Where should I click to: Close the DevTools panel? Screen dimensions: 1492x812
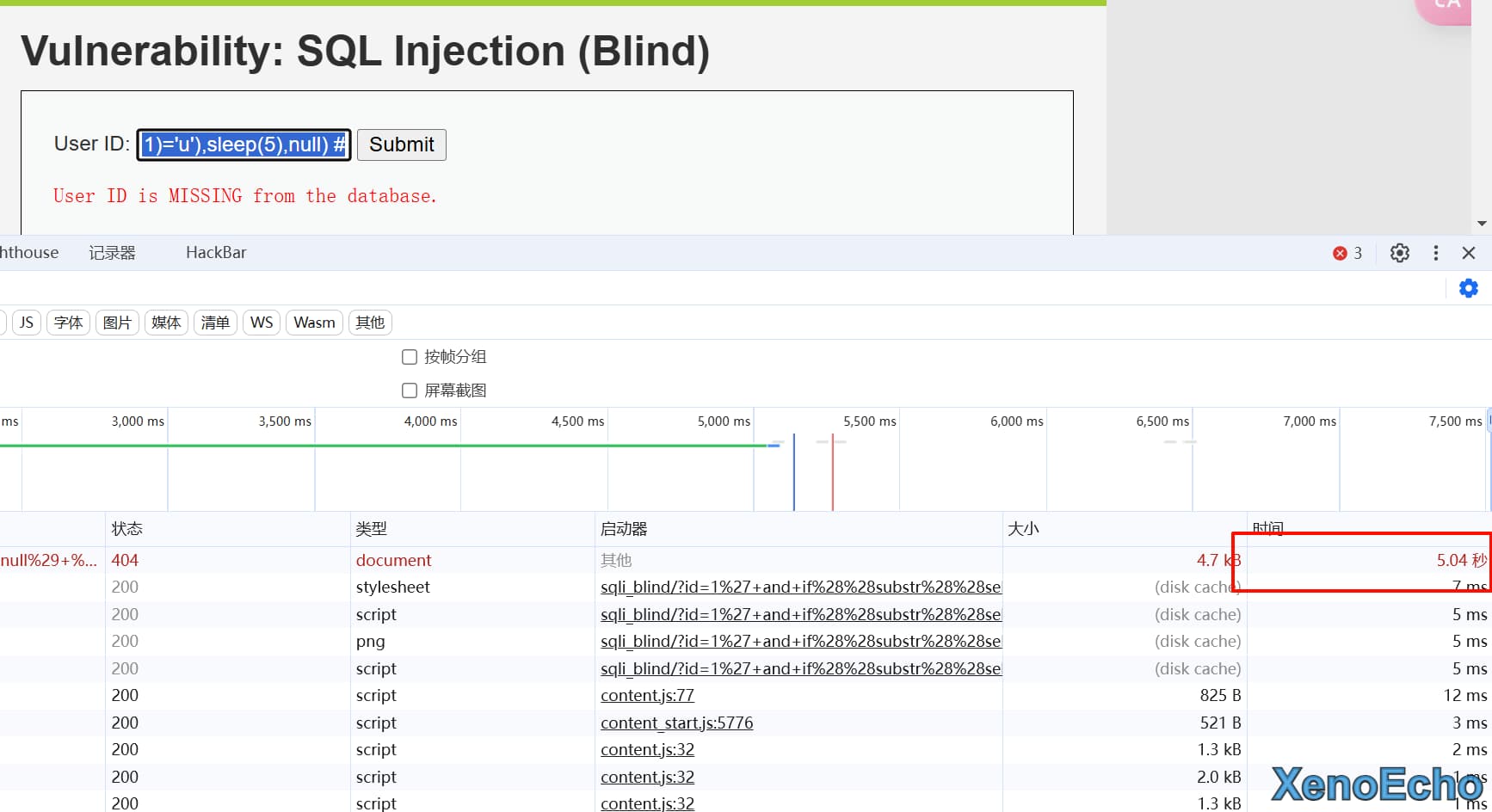1469,253
